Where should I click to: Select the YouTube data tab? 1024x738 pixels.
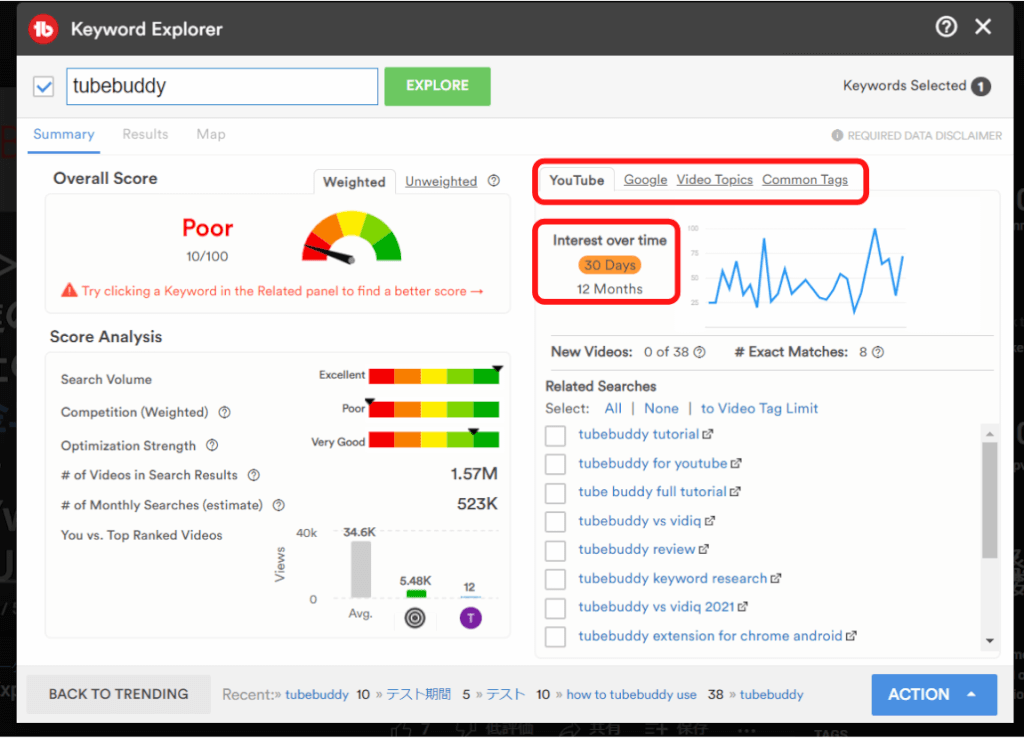tap(577, 180)
